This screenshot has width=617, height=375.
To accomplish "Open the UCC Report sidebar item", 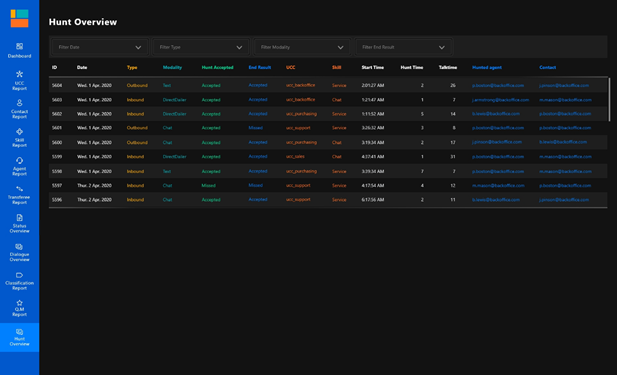I will click(x=19, y=80).
